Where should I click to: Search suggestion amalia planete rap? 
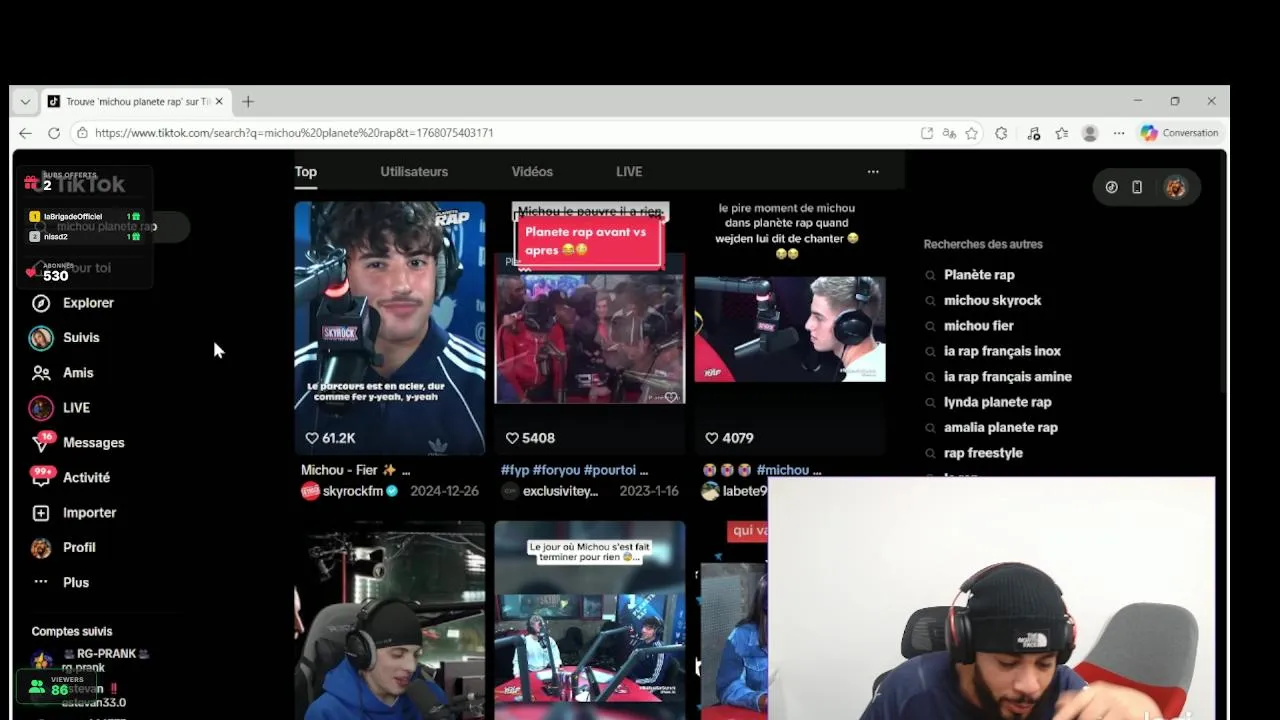coord(1000,428)
